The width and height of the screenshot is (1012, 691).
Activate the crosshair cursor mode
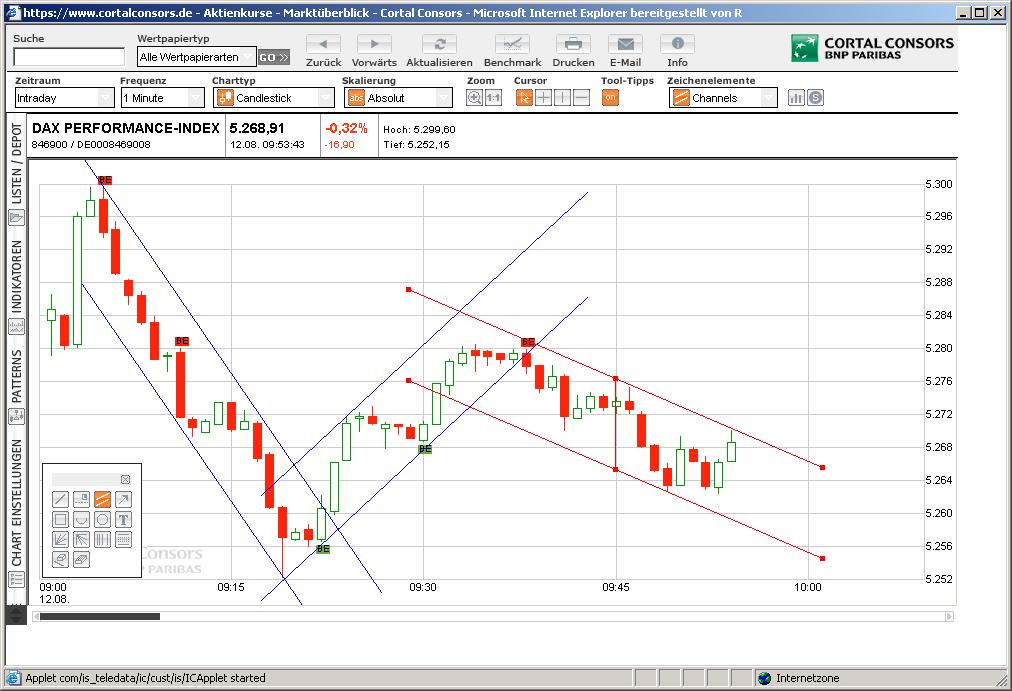(x=544, y=96)
